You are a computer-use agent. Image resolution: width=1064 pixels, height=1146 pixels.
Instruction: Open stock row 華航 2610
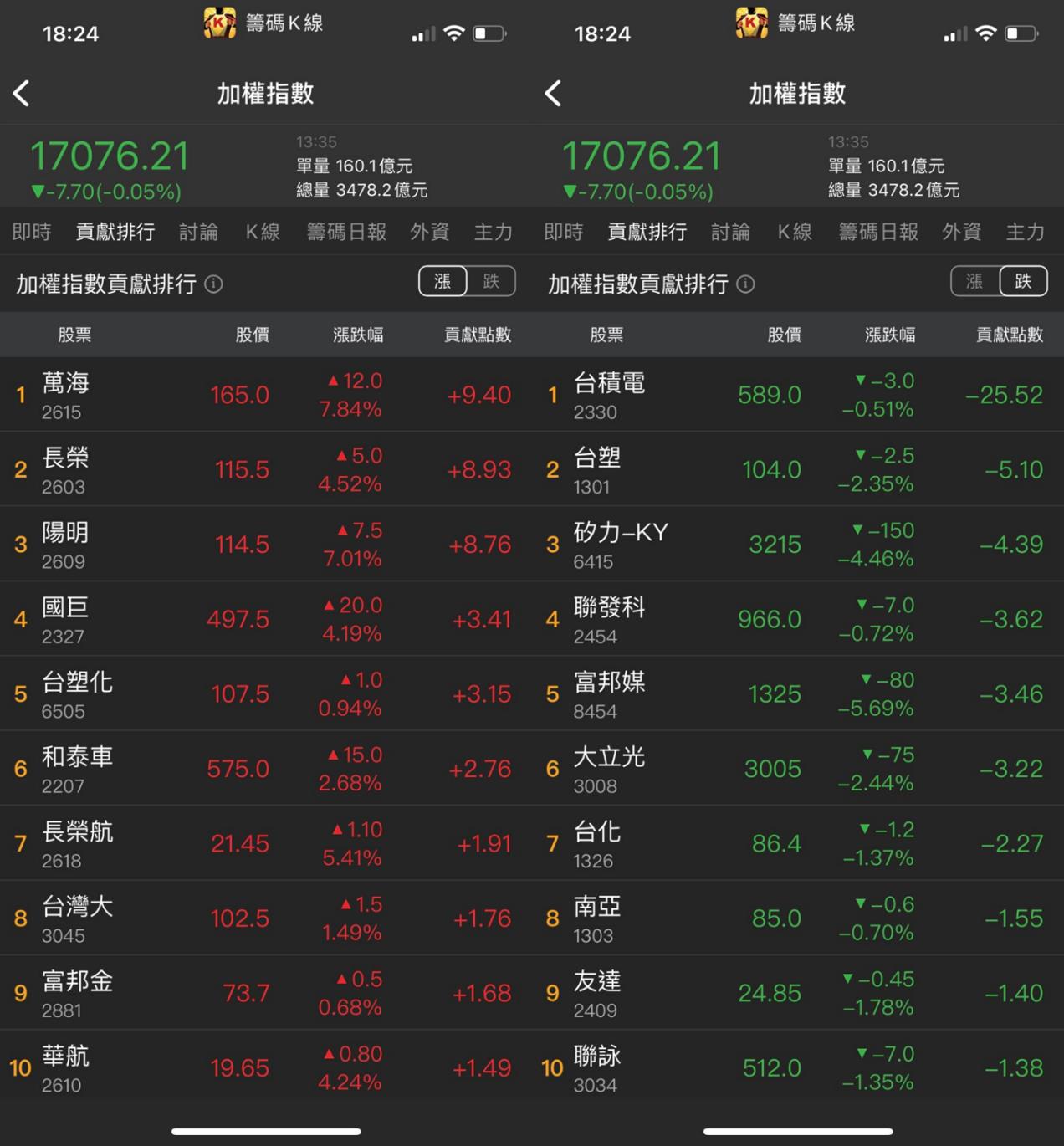266,1067
